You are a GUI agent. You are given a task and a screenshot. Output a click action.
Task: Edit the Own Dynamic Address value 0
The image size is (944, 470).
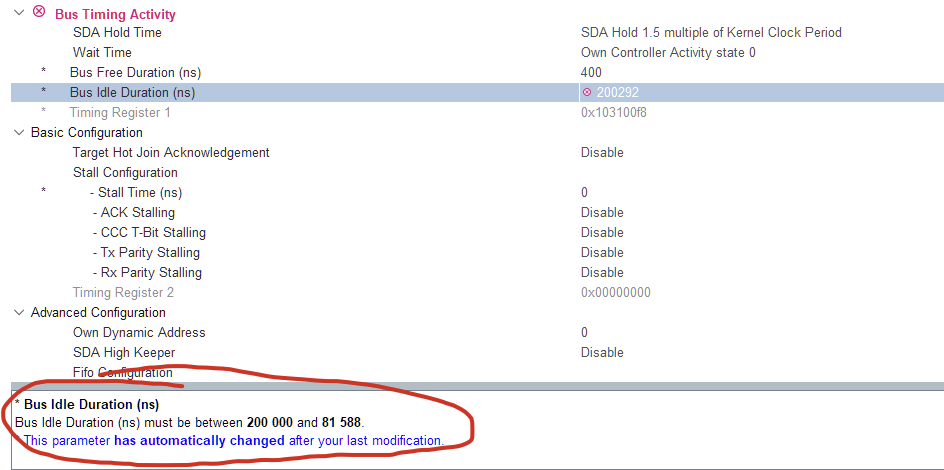pyautogui.click(x=585, y=332)
